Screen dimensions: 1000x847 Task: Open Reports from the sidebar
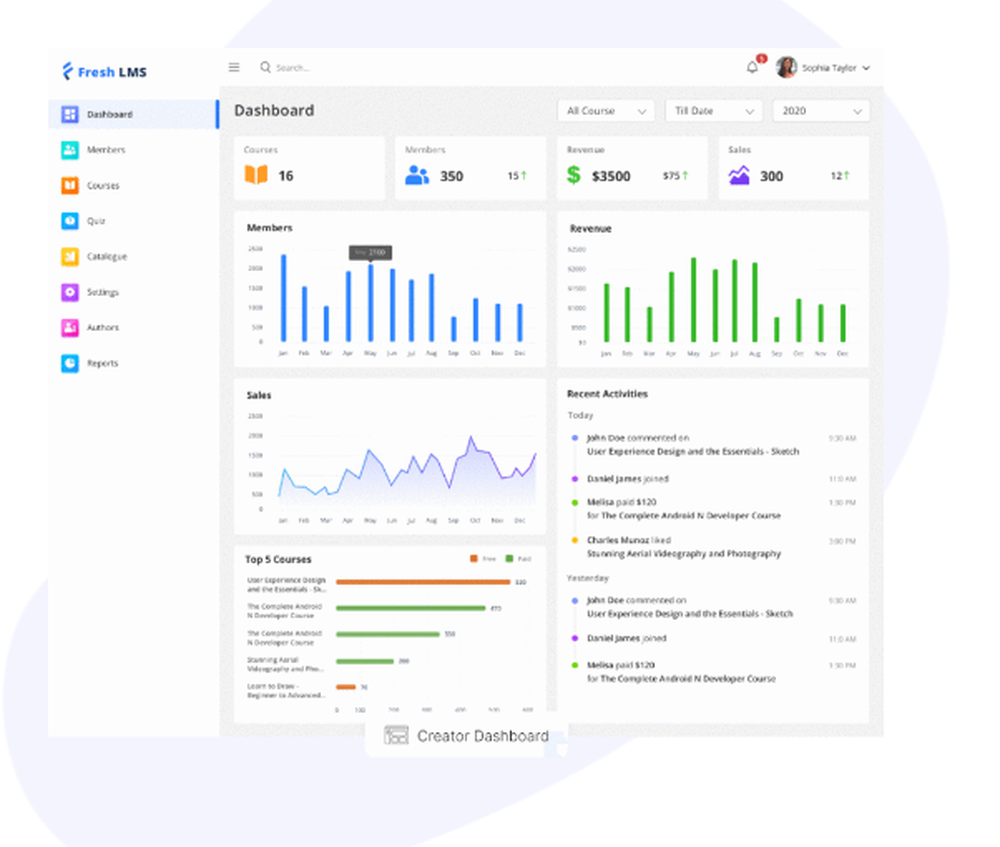point(102,363)
